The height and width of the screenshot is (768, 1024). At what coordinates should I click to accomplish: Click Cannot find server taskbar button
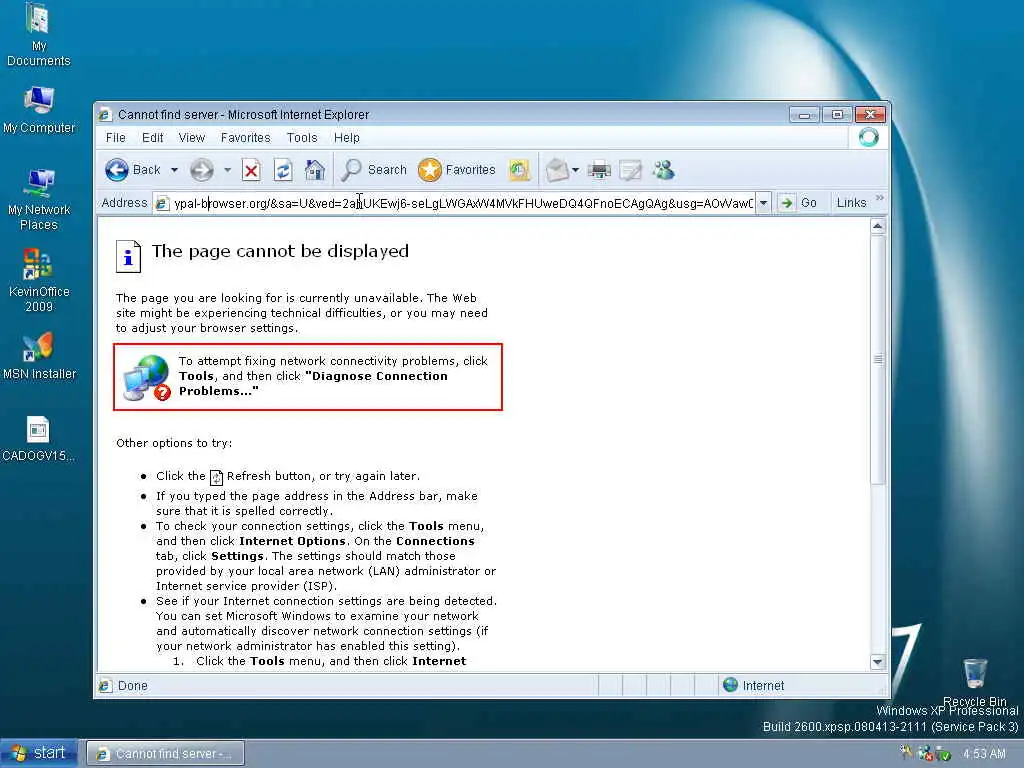166,754
